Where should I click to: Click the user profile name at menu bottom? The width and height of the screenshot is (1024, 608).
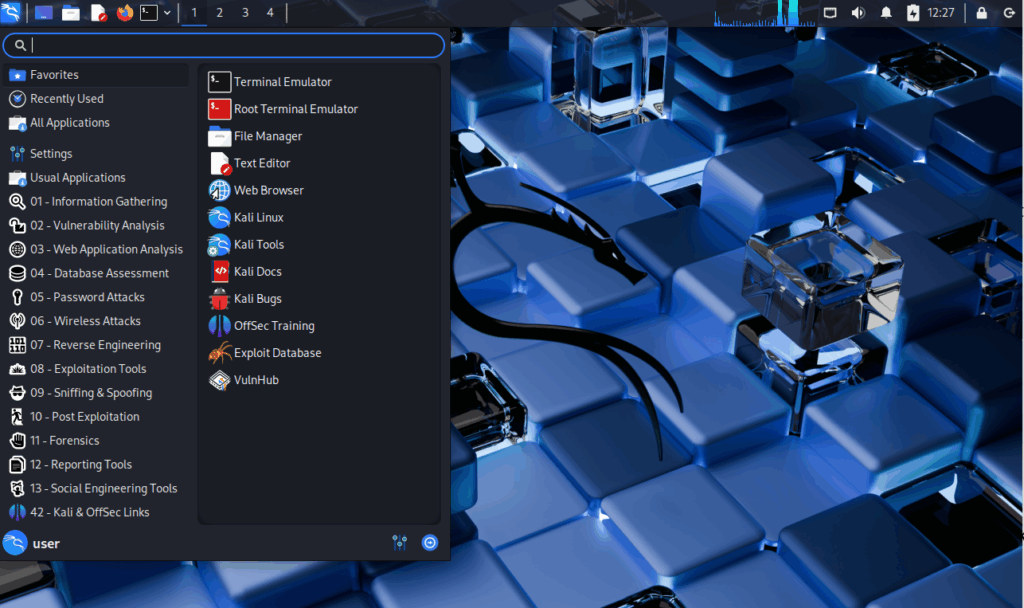(46, 543)
